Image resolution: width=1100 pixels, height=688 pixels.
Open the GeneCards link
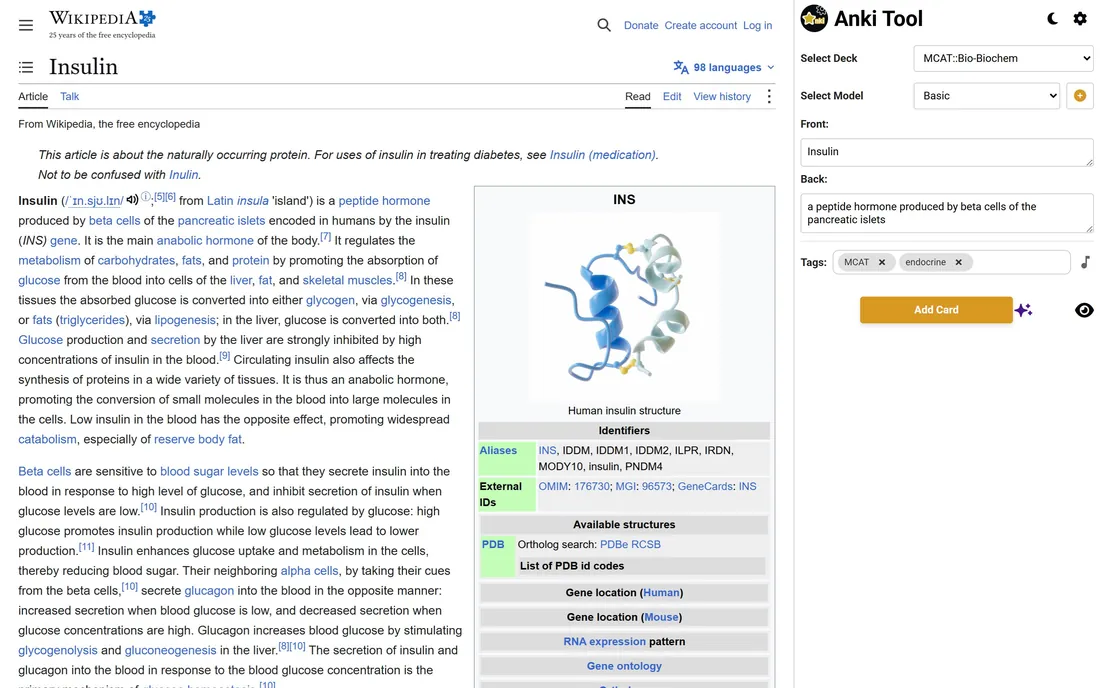705,486
